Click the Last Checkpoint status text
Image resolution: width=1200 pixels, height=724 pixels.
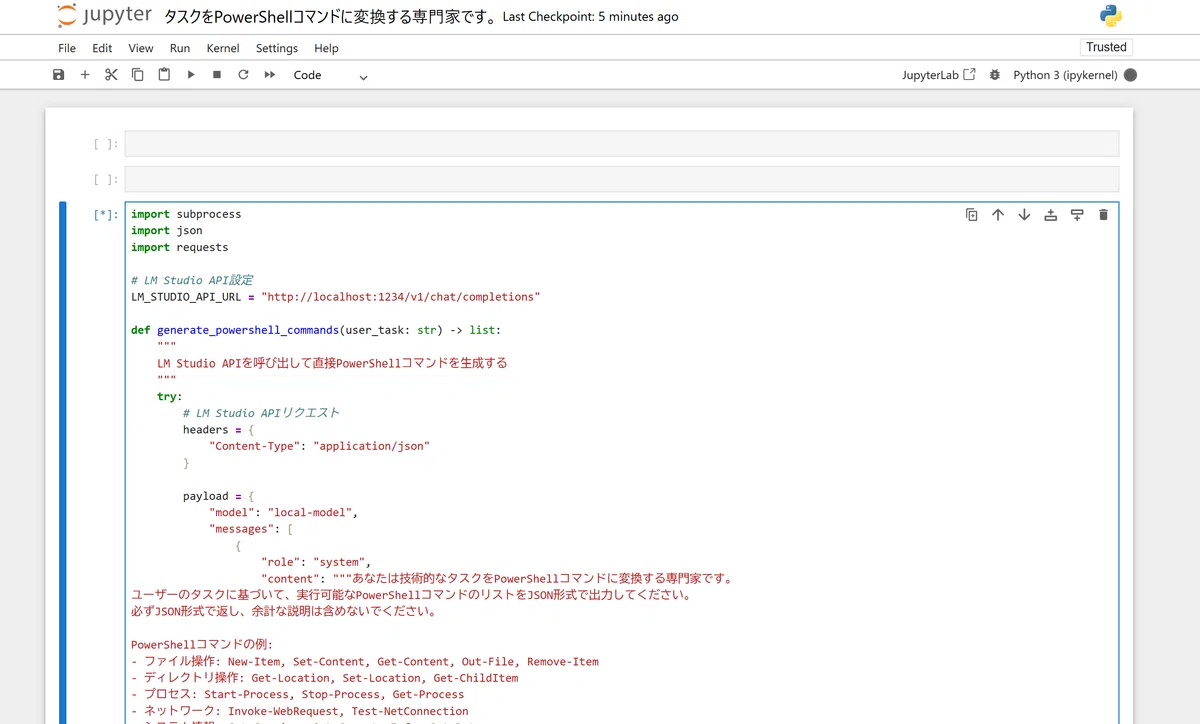pos(591,17)
